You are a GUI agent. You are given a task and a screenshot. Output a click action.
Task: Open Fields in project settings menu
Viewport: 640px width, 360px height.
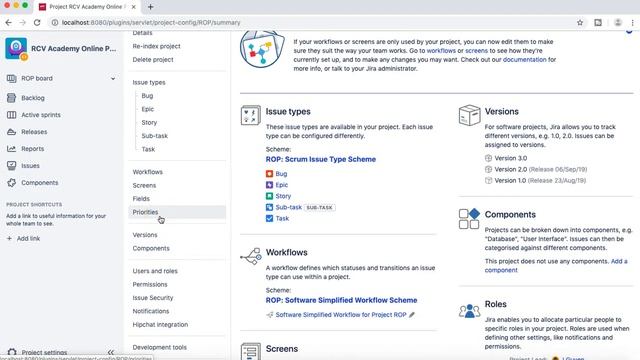coord(141,199)
